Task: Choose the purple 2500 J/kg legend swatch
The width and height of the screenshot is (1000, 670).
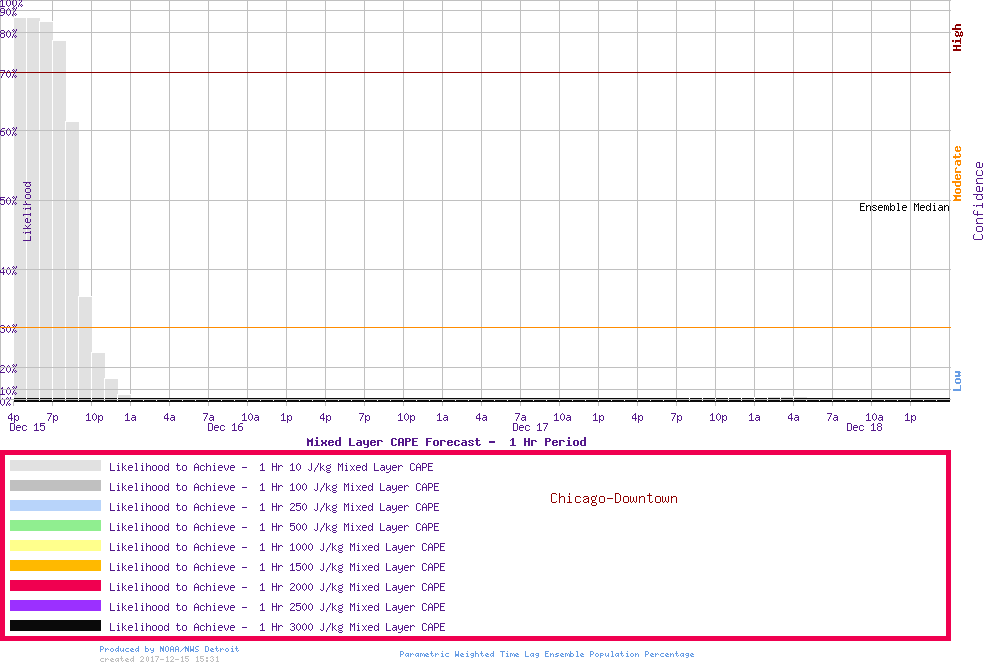Action: (x=55, y=606)
